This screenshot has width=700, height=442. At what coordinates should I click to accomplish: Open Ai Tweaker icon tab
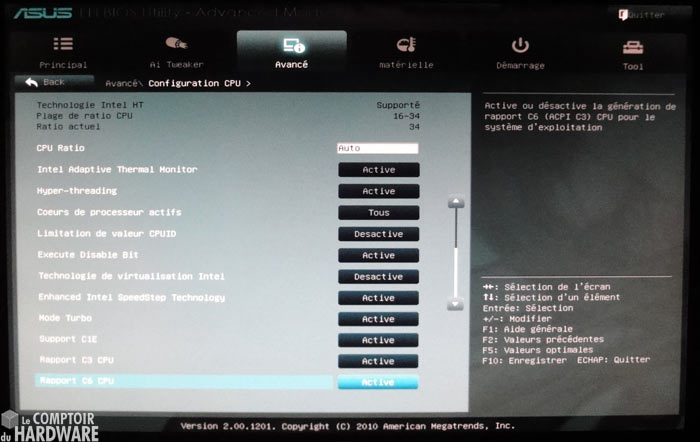coord(176,45)
